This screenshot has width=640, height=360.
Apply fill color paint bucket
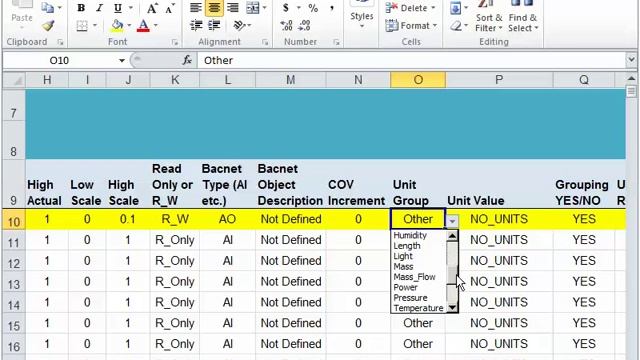(117, 26)
